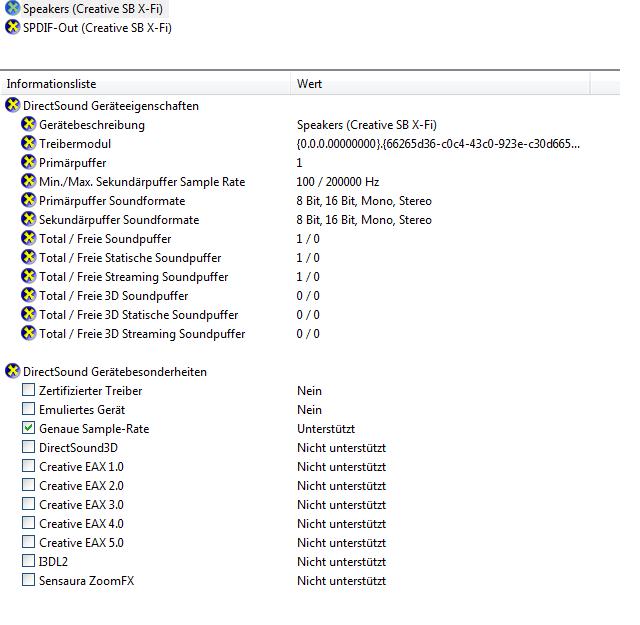Click the Total / Freie 3D Soundpuffer label
This screenshot has height=625, width=640.
pos(113,296)
